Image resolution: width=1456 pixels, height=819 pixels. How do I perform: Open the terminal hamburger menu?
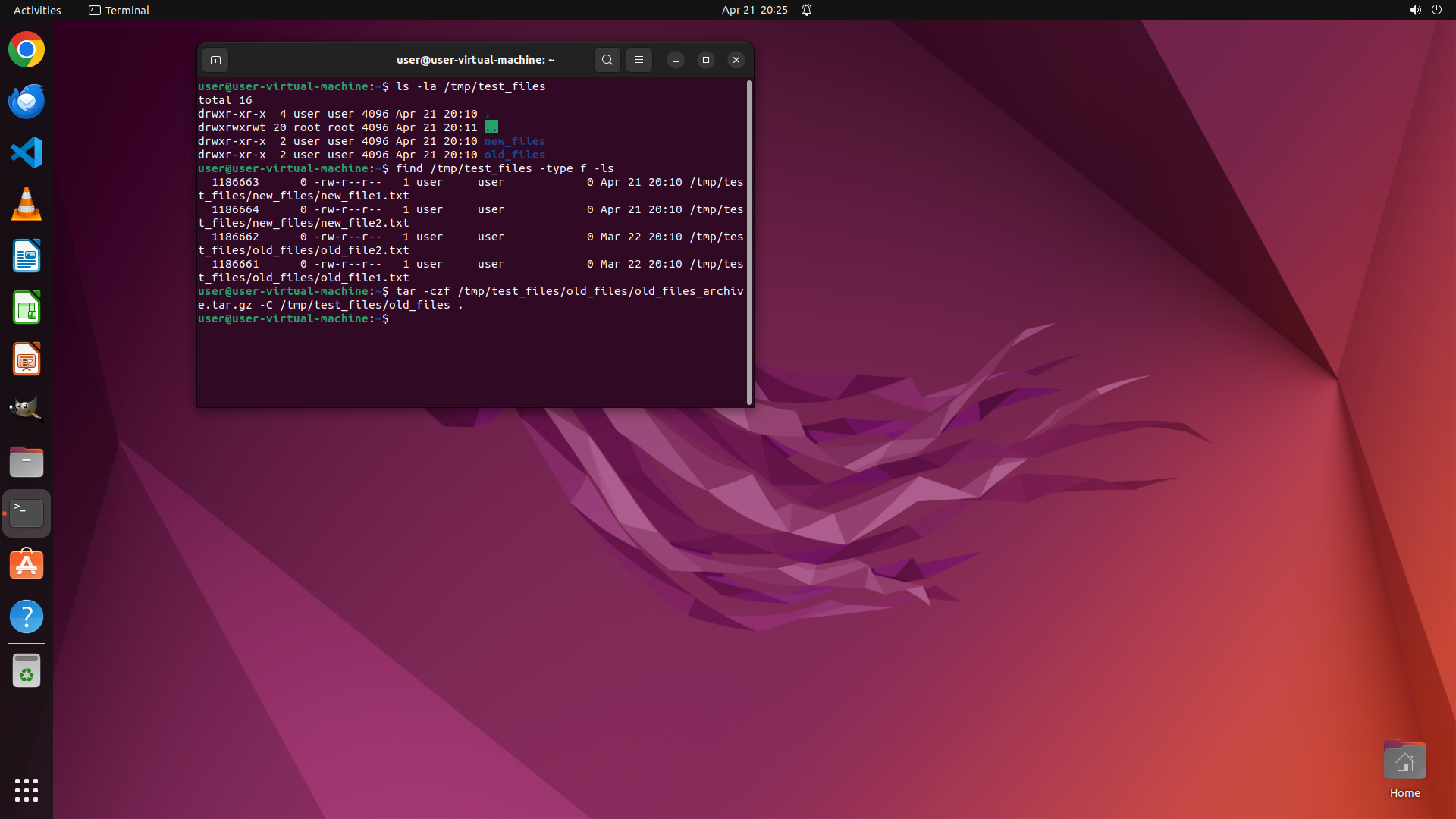(639, 60)
